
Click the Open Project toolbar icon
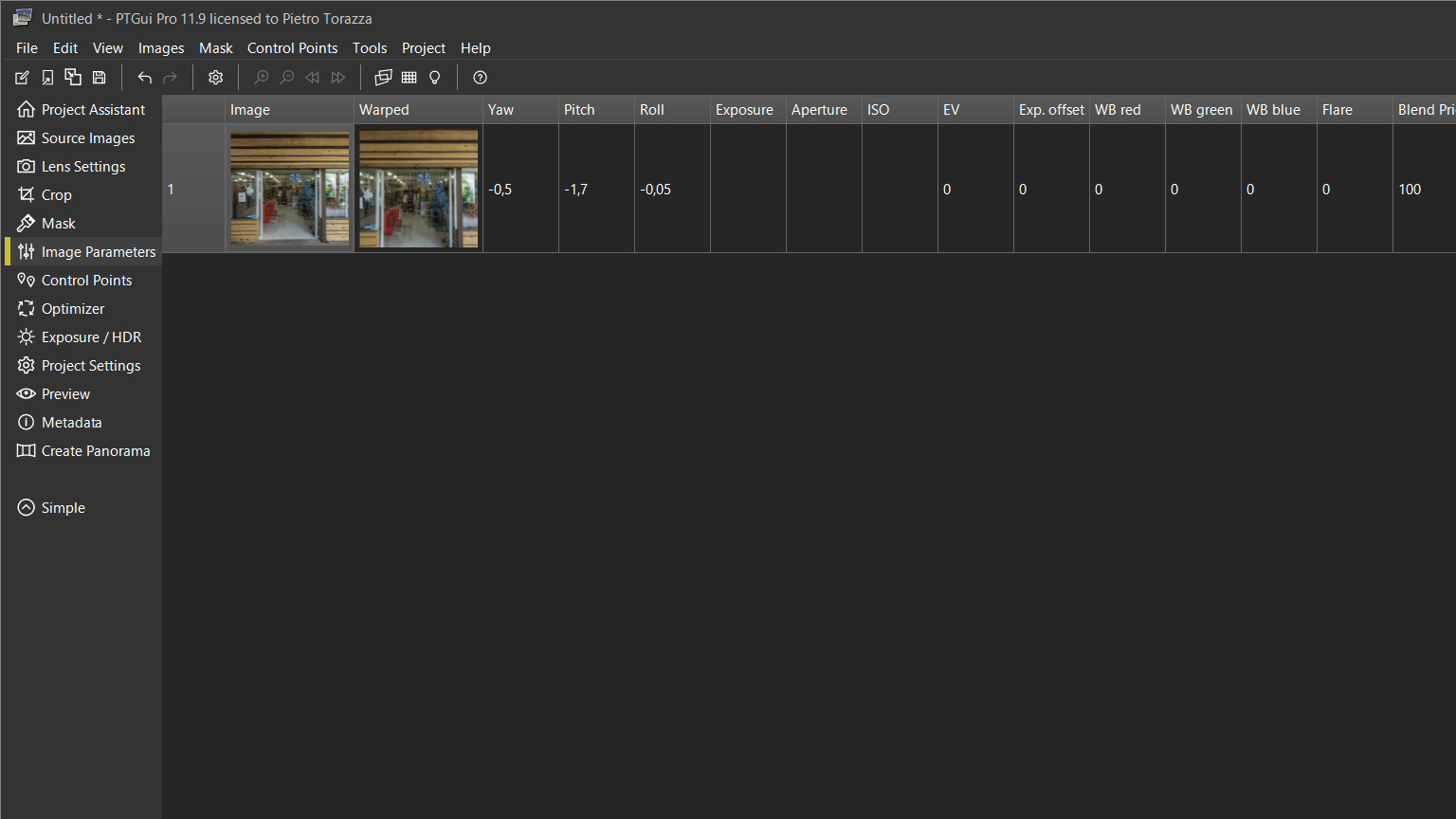click(x=47, y=78)
